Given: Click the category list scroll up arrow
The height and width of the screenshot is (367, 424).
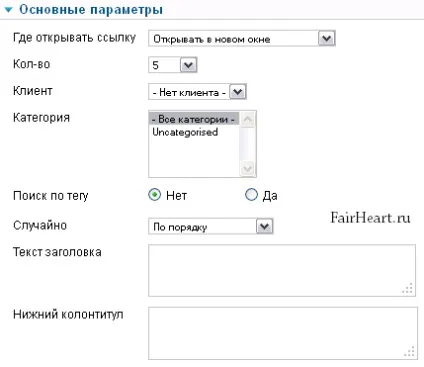Looking at the screenshot, I should click(248, 119).
